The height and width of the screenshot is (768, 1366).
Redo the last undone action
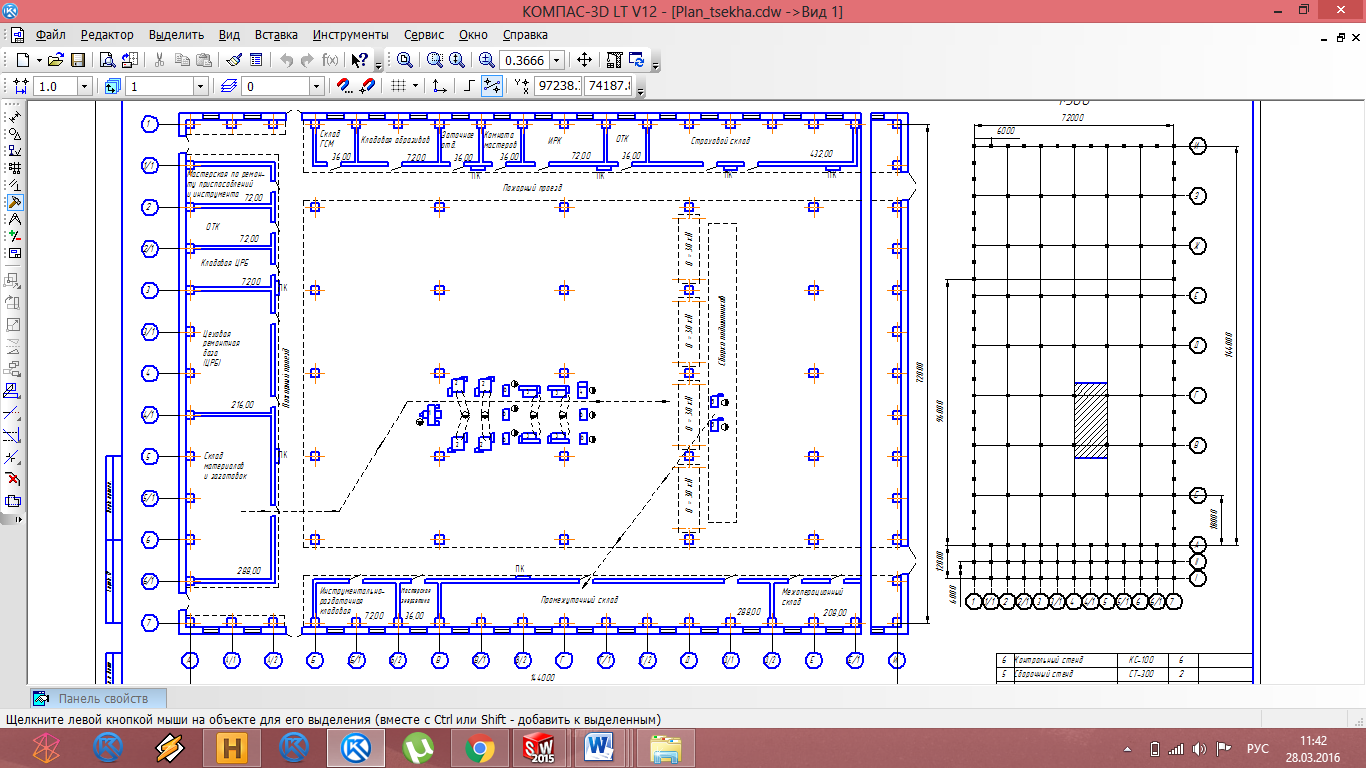coord(307,60)
